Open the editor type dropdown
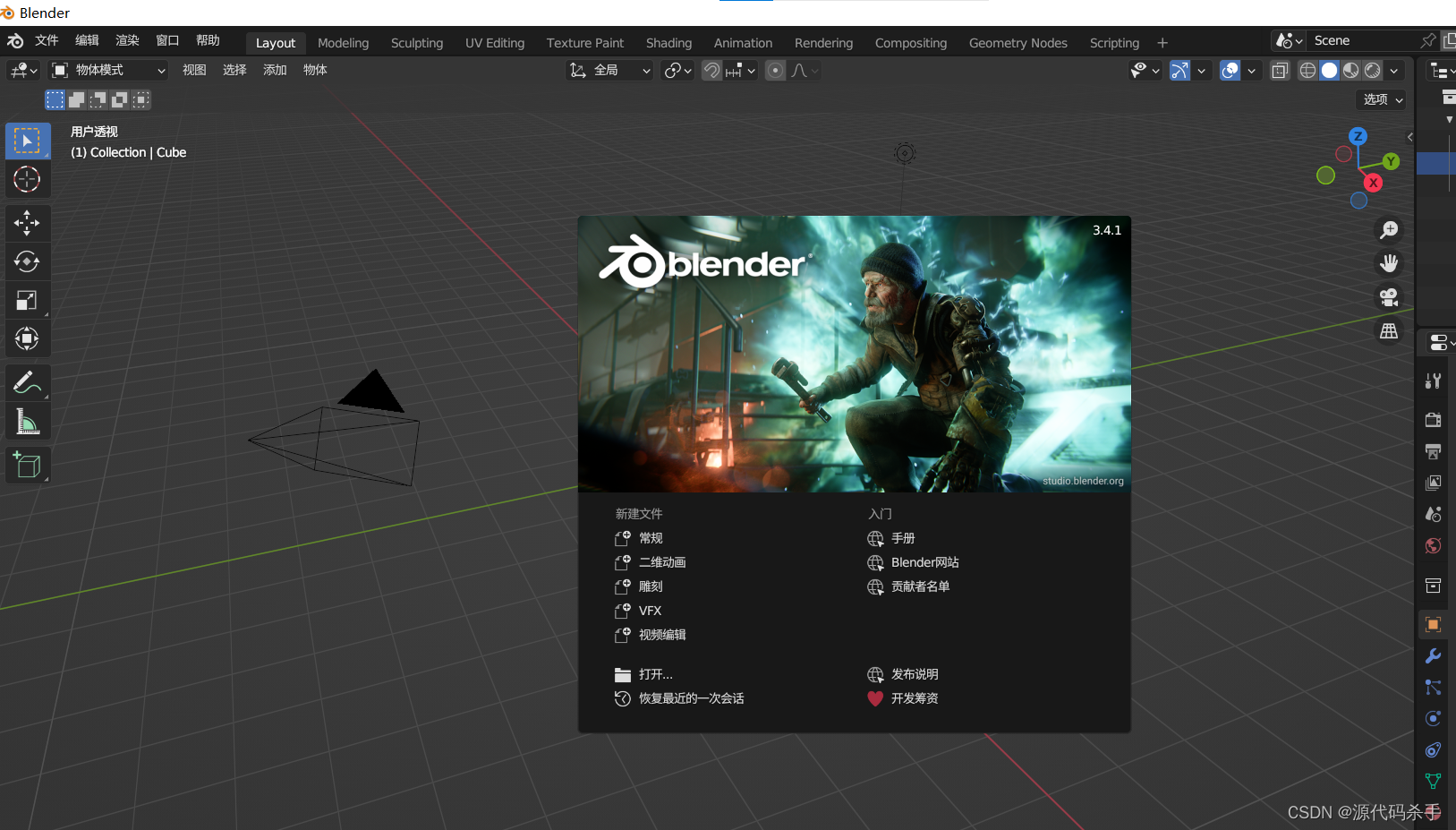 tap(23, 71)
